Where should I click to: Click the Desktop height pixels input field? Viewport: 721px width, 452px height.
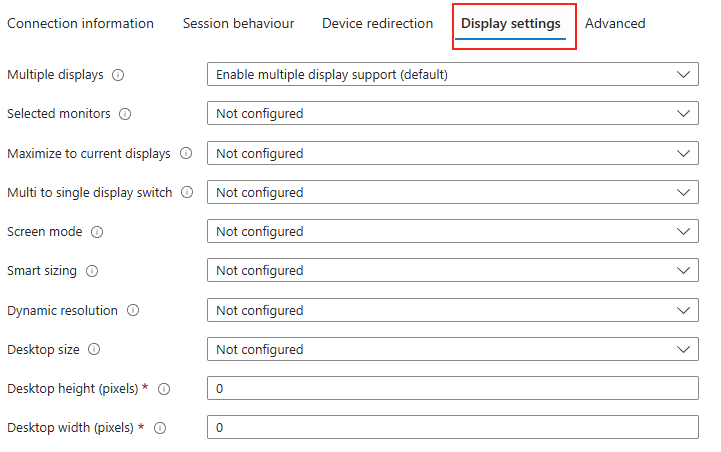(453, 389)
